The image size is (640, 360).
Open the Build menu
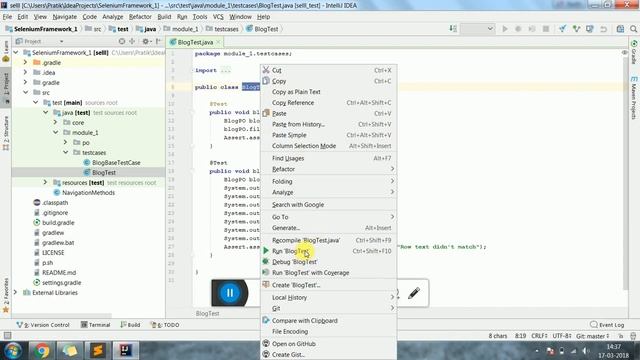click(x=164, y=17)
